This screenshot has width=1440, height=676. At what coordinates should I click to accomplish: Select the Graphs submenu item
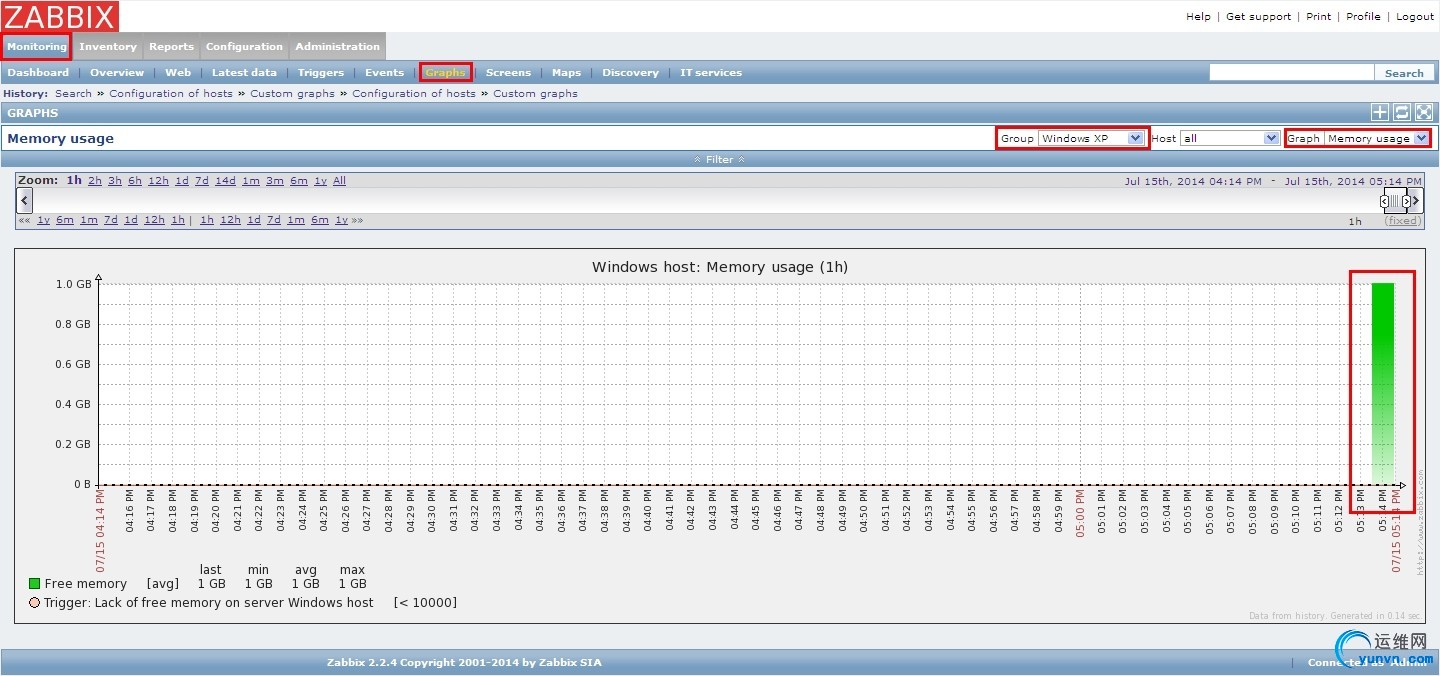click(445, 72)
